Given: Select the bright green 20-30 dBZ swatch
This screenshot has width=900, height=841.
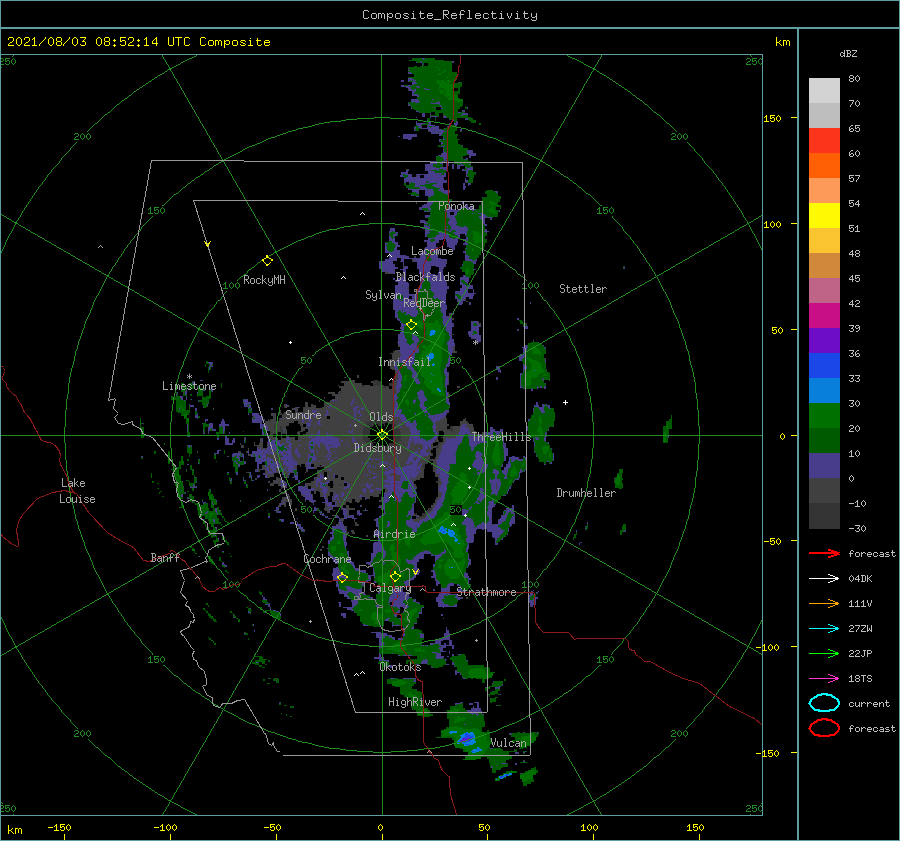Looking at the screenshot, I should coord(824,416).
